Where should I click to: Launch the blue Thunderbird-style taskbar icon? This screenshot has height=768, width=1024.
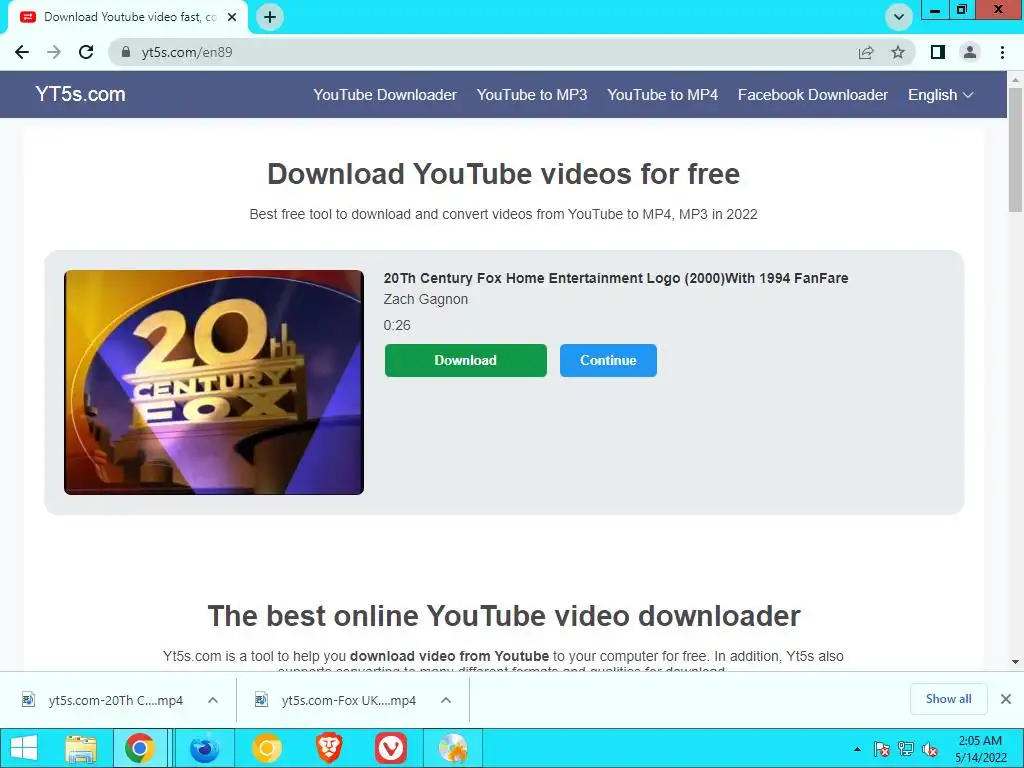(x=204, y=748)
